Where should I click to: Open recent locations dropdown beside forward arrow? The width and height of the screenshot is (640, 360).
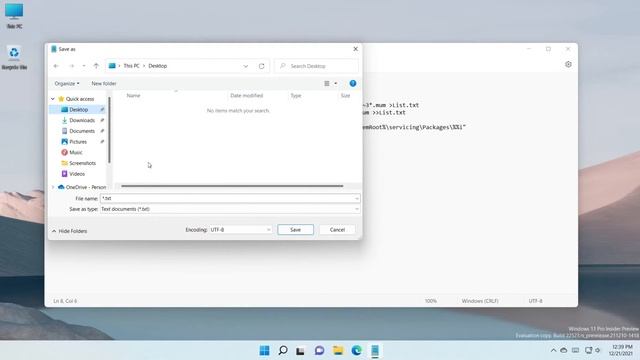tap(84, 66)
